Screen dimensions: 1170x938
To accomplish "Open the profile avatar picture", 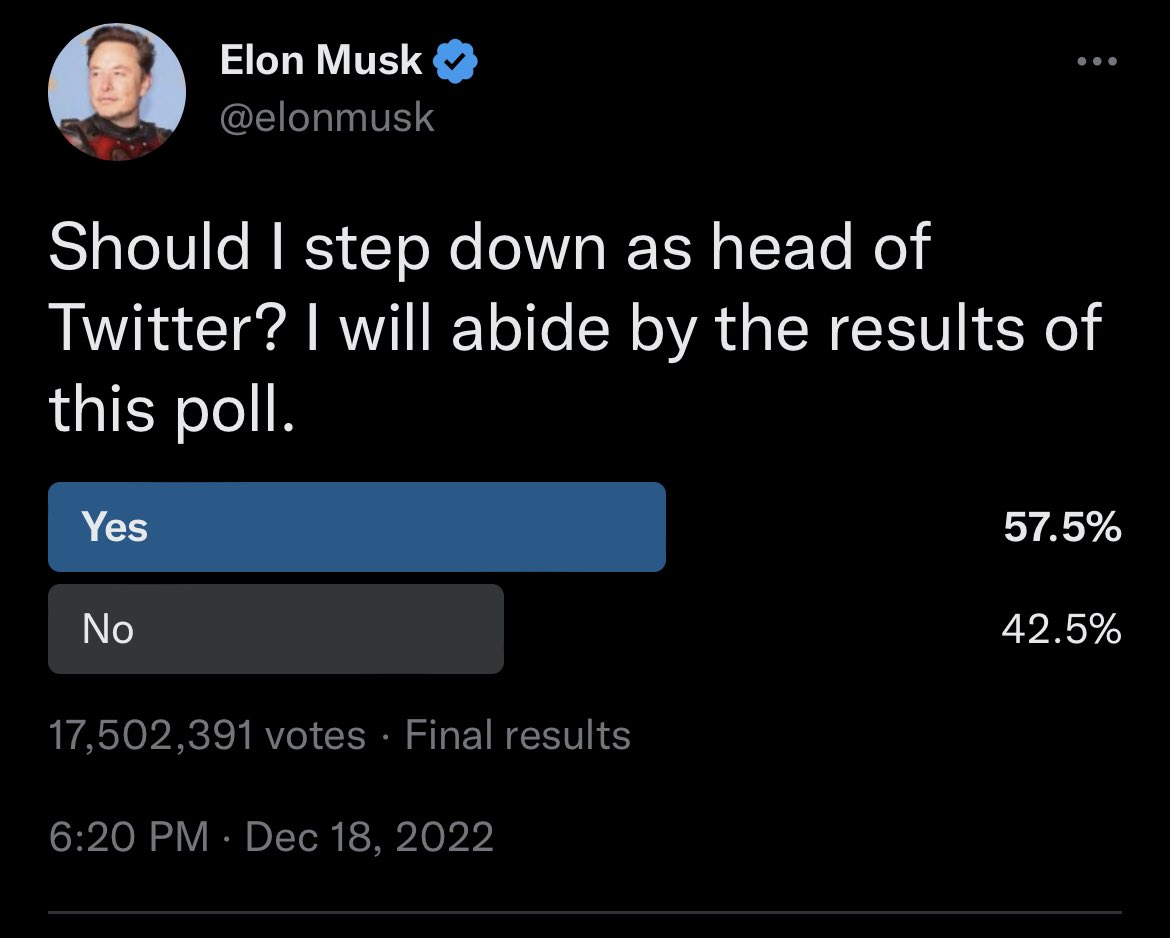I will tap(117, 91).
